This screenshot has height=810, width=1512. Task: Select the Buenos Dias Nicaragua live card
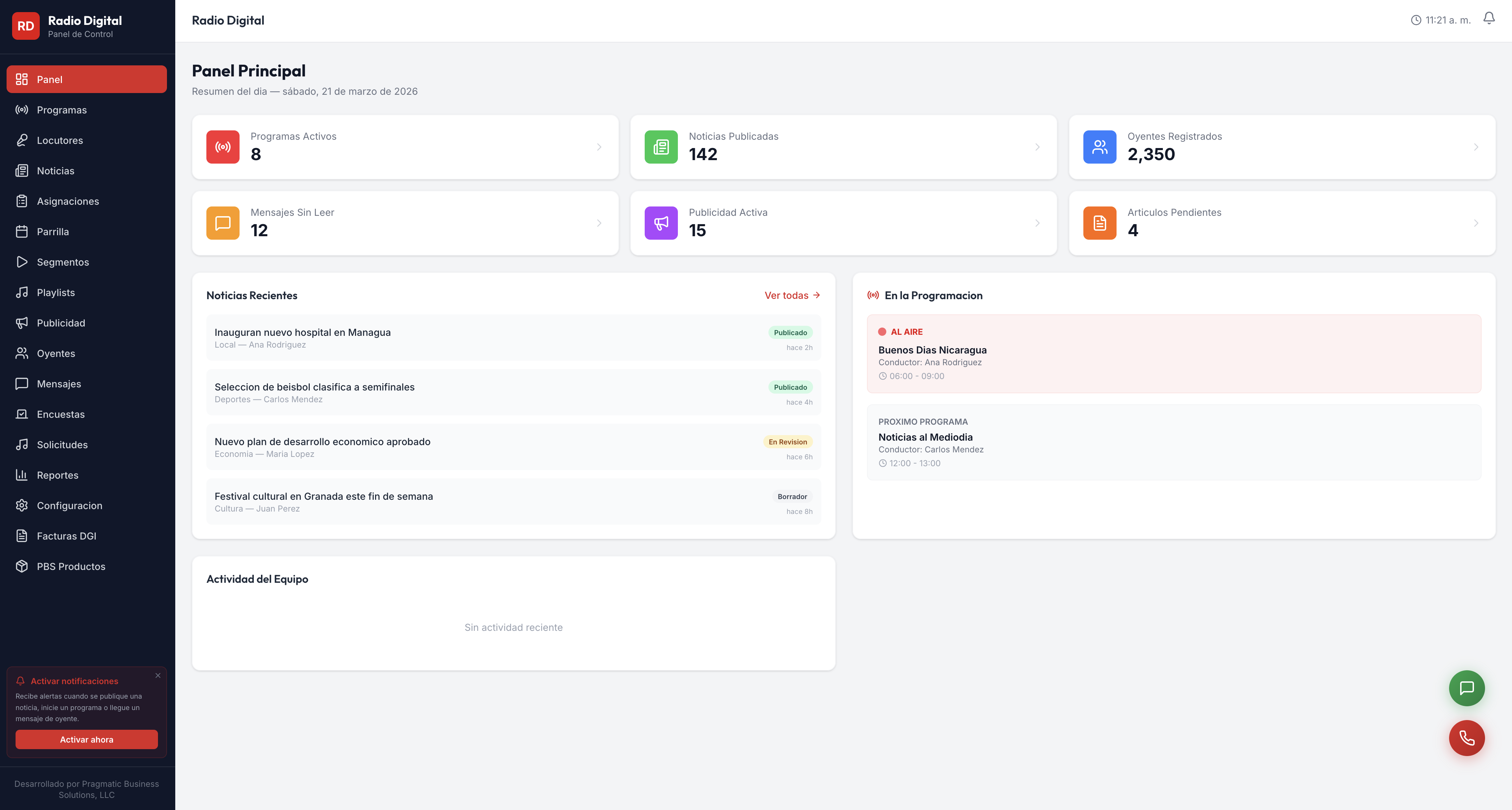1173,353
